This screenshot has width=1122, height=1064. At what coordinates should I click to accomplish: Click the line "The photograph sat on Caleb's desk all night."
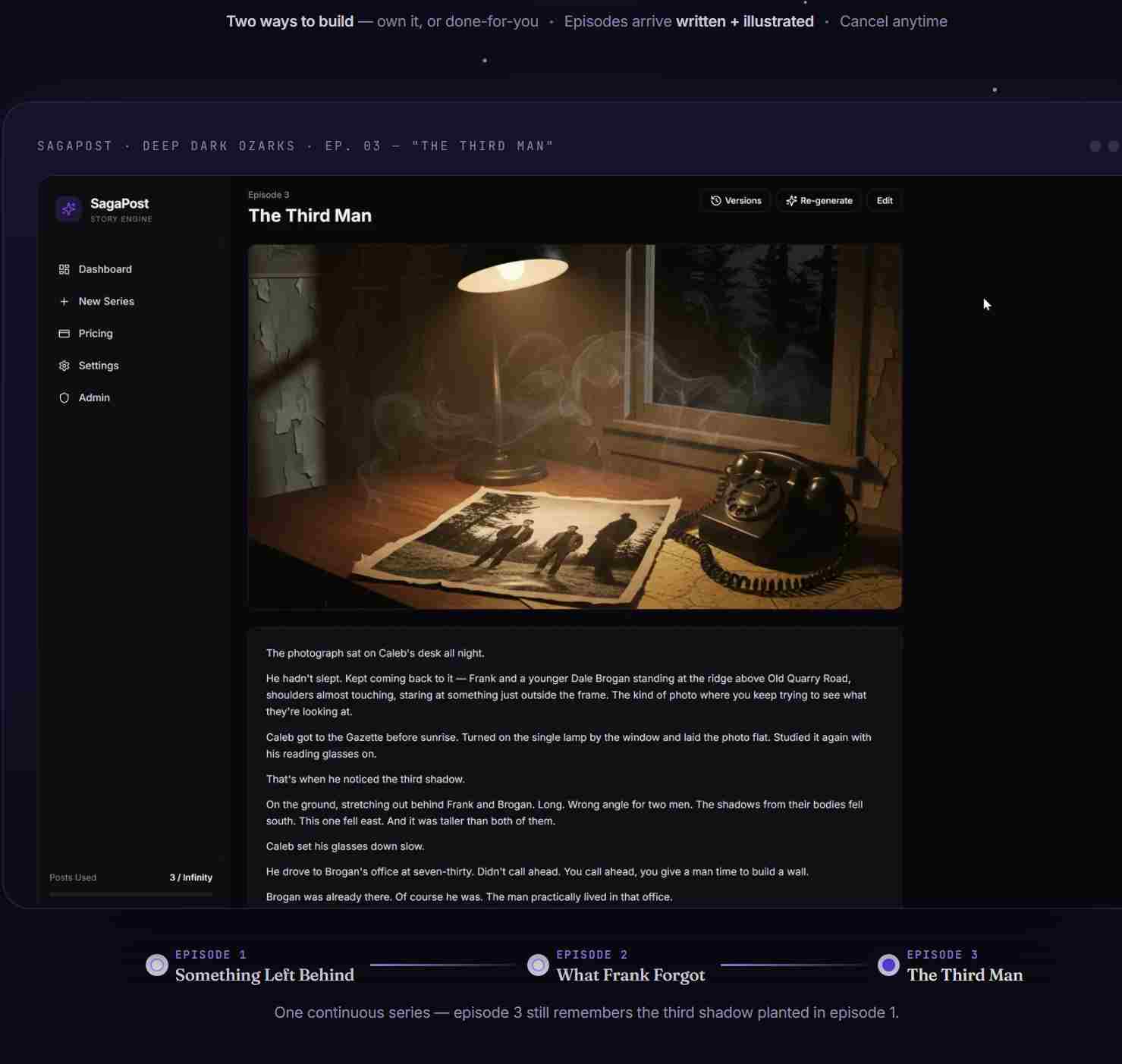376,653
